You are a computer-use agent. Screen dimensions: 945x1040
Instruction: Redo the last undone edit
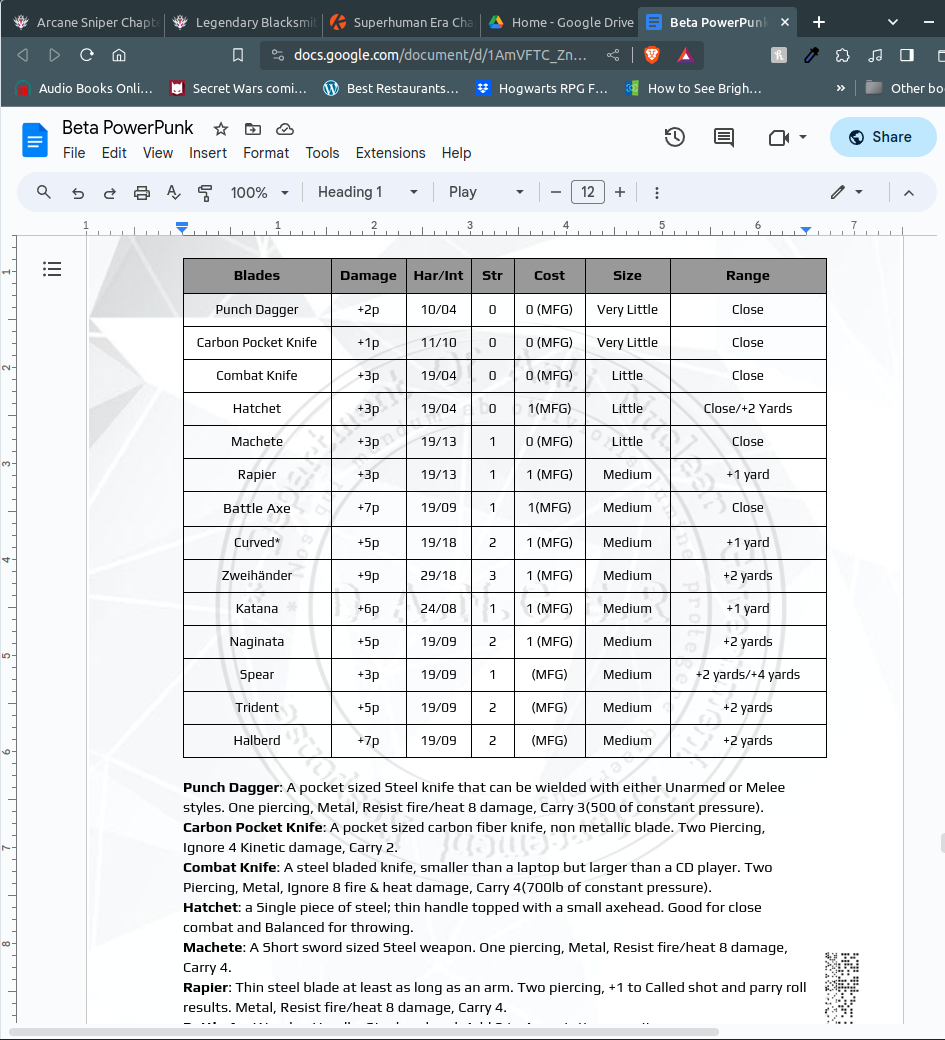pos(109,192)
